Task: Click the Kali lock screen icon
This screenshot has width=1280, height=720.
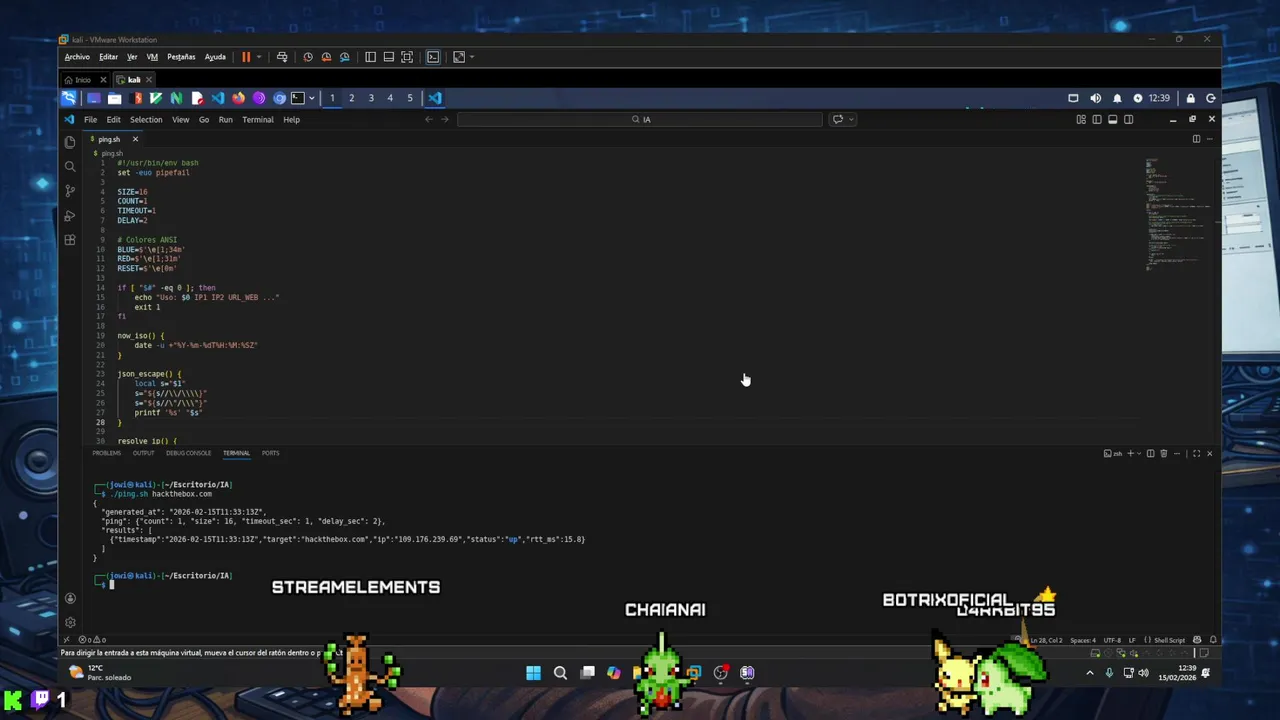Action: click(1190, 98)
